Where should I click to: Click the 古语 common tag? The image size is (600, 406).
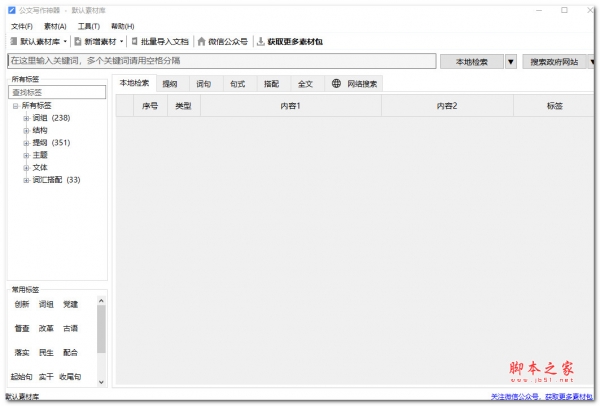tap(70, 328)
